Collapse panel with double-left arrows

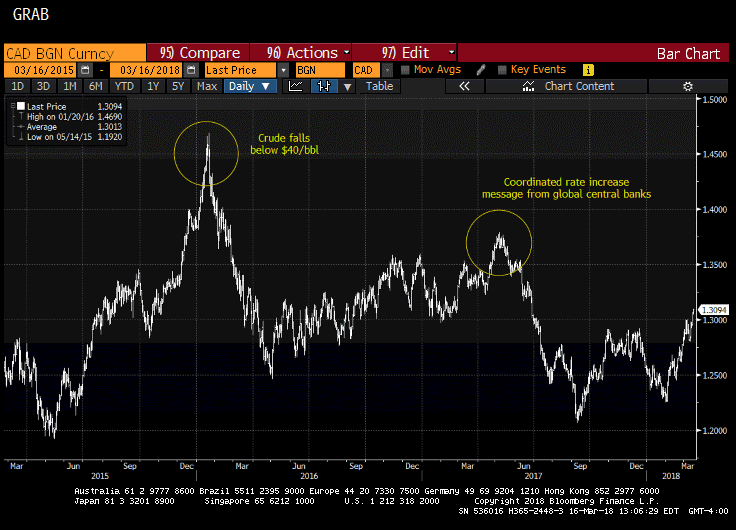[x=464, y=86]
